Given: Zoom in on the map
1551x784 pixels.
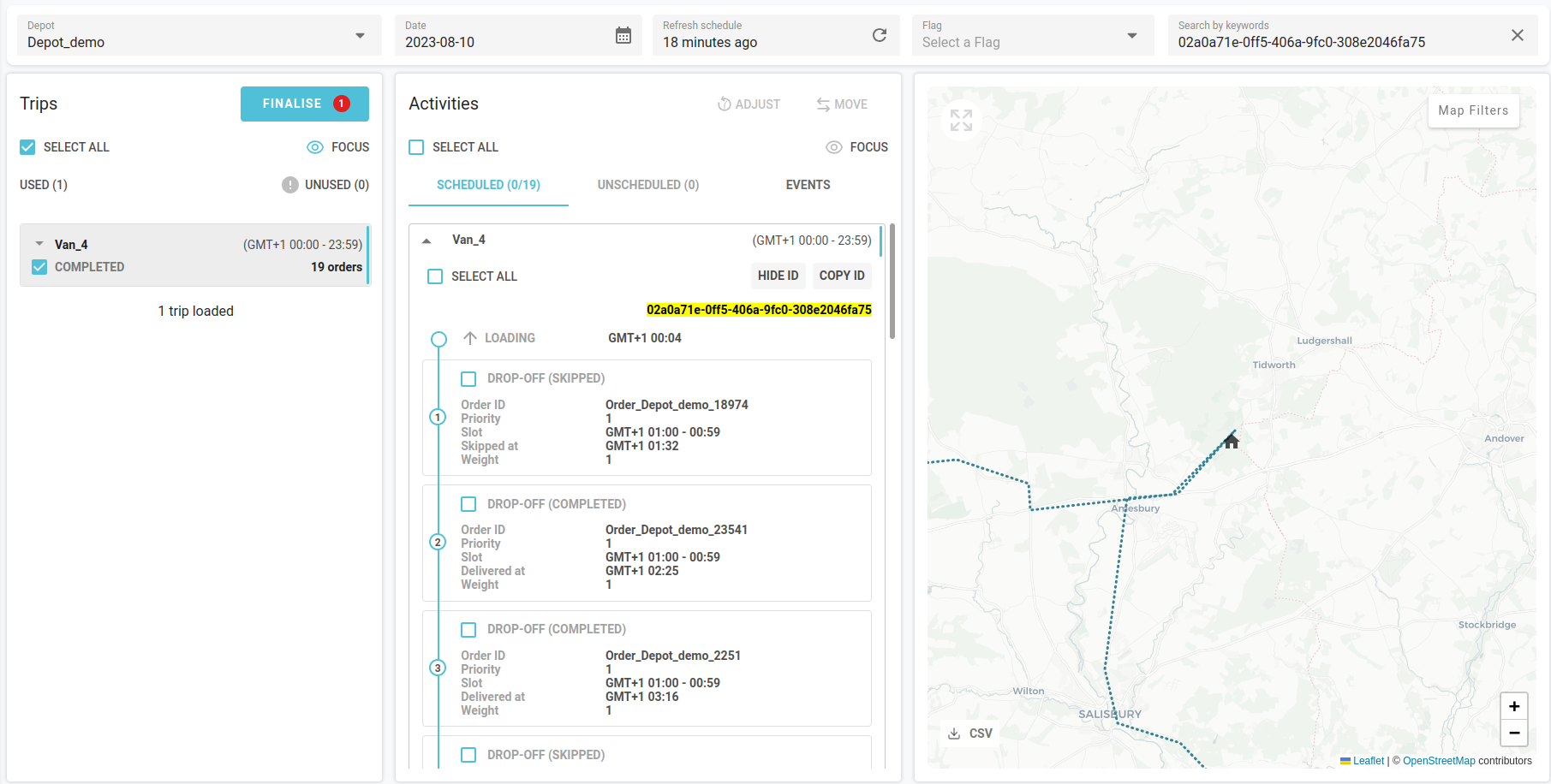Looking at the screenshot, I should (x=1513, y=706).
